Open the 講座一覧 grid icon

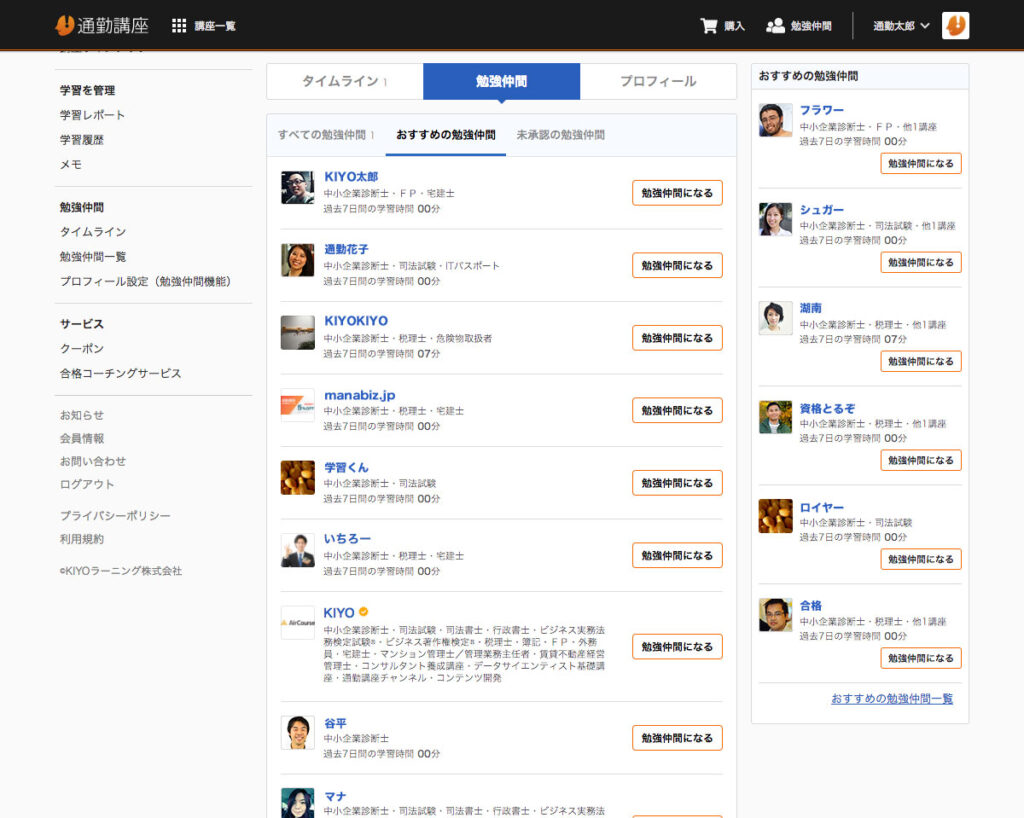point(179,26)
